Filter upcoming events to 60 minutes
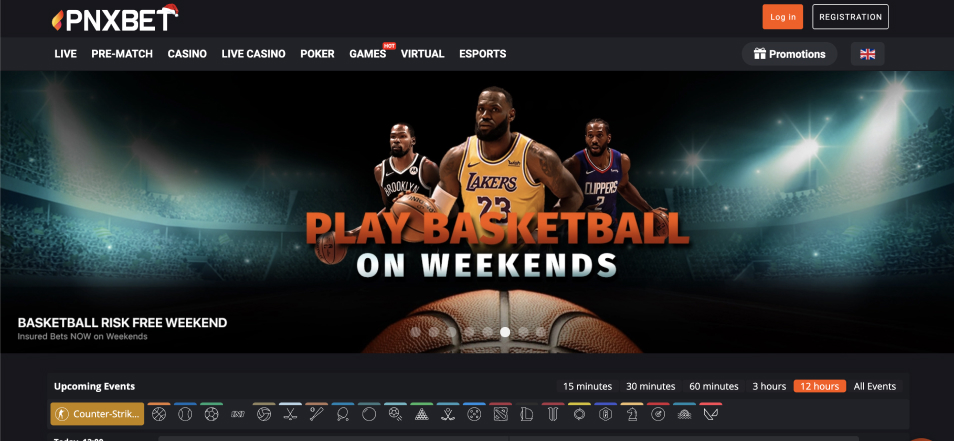This screenshot has height=441, width=954. (714, 386)
